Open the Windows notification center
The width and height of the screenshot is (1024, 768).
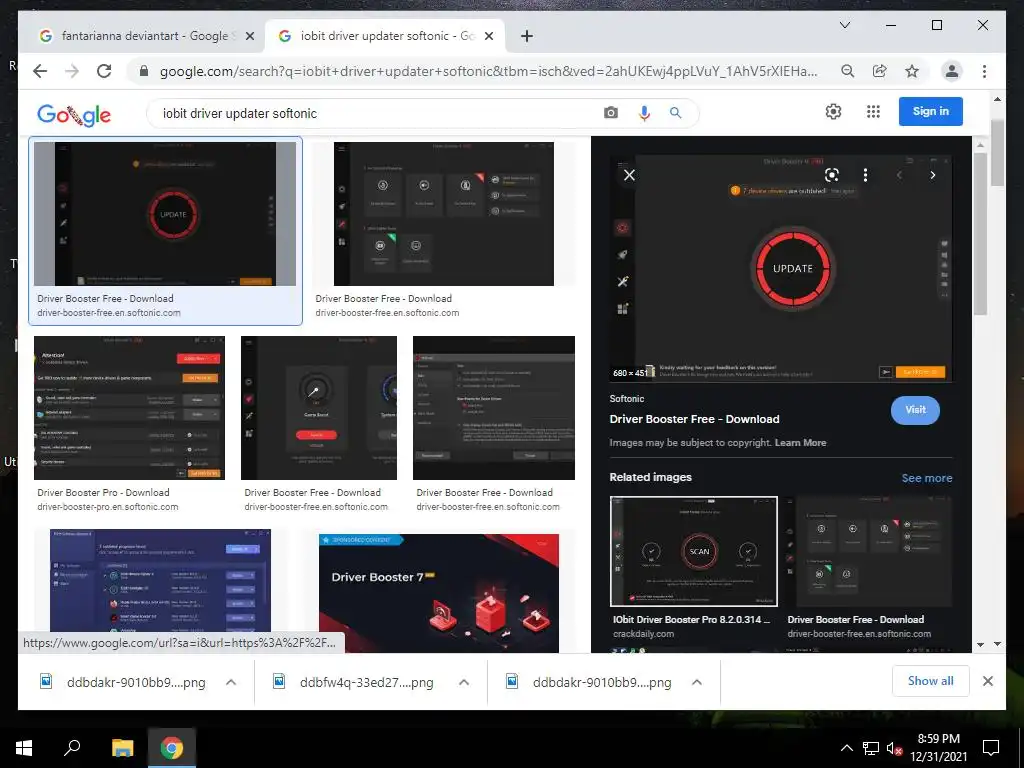coord(991,748)
